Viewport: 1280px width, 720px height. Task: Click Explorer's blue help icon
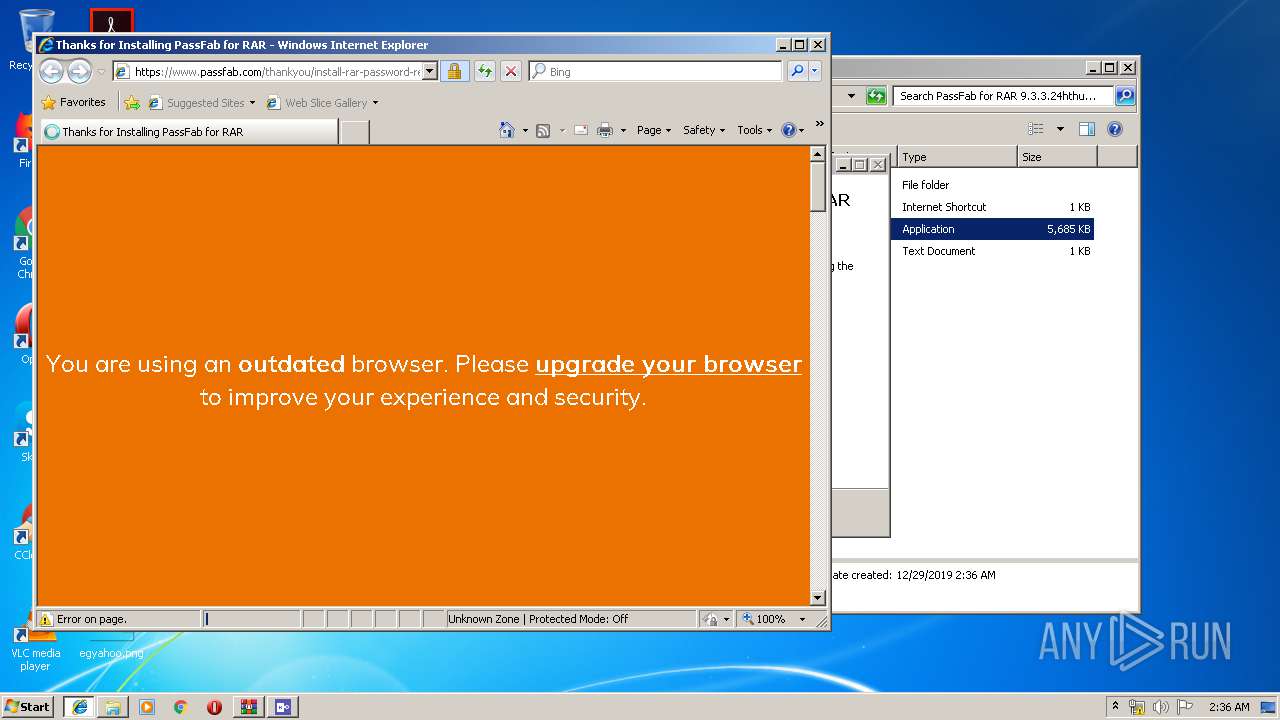(1115, 129)
